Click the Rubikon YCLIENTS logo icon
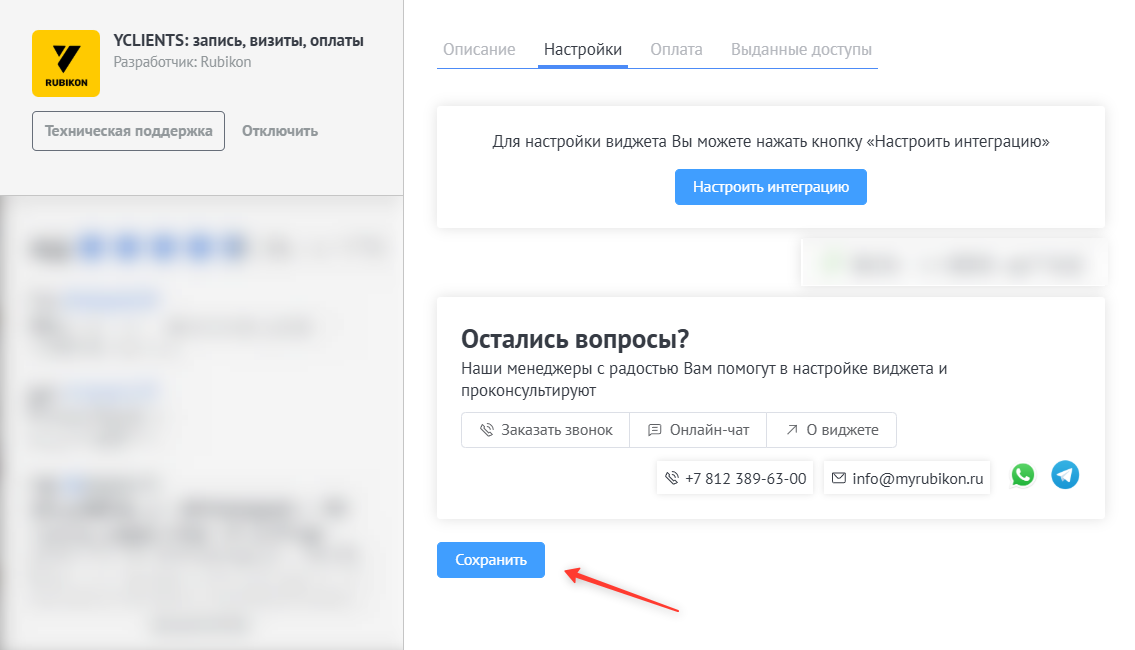The image size is (1135, 650). pos(66,64)
